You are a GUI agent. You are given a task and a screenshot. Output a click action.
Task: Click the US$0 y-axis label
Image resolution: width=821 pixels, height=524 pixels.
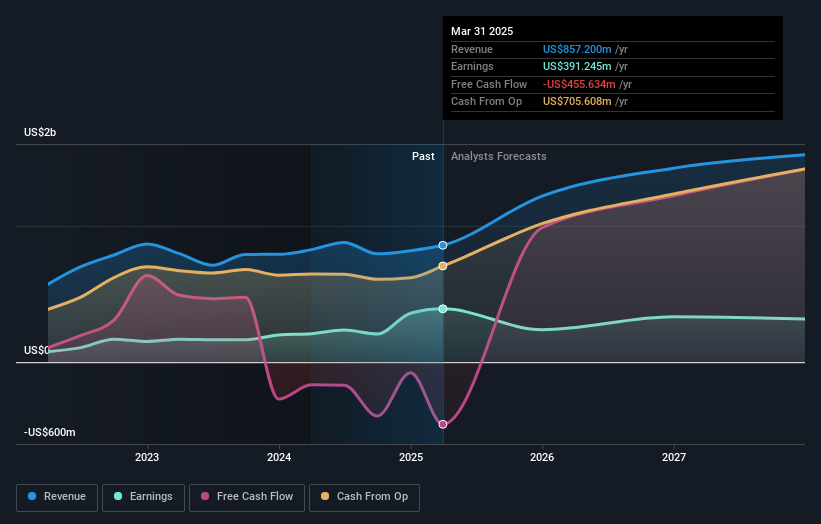click(x=37, y=350)
